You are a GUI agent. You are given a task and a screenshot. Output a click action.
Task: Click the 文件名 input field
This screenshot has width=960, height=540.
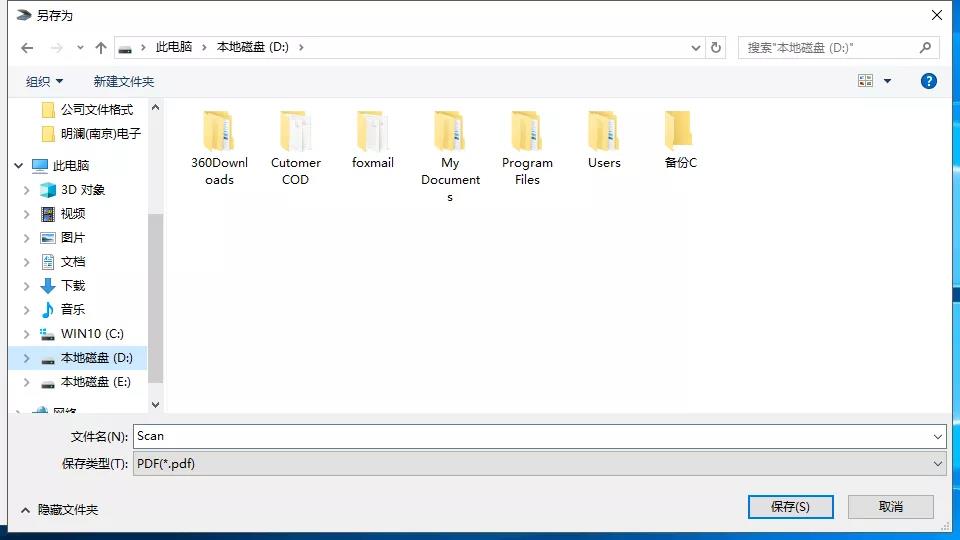click(530, 436)
